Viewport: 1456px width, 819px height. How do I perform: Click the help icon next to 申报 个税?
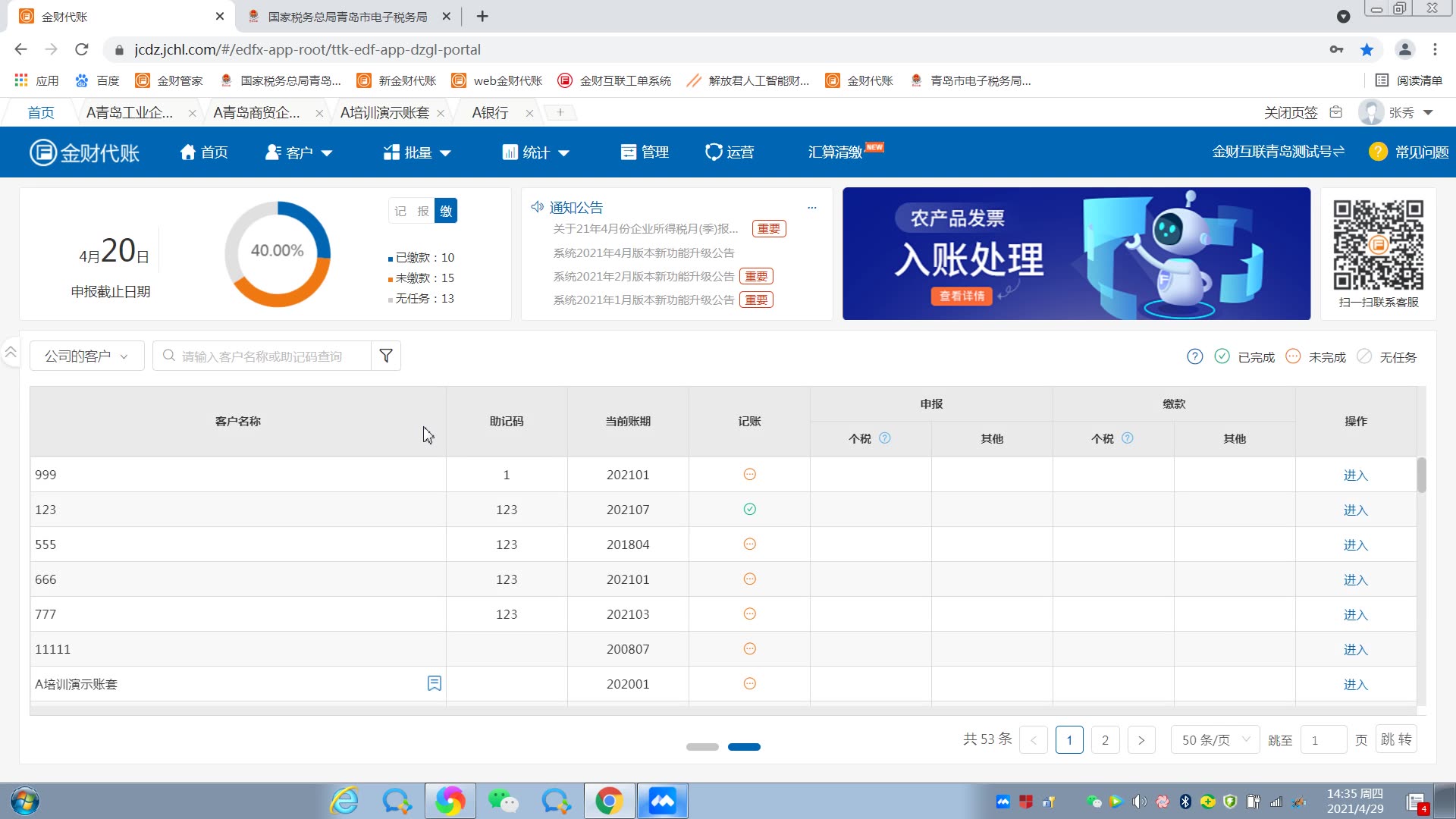click(x=885, y=438)
